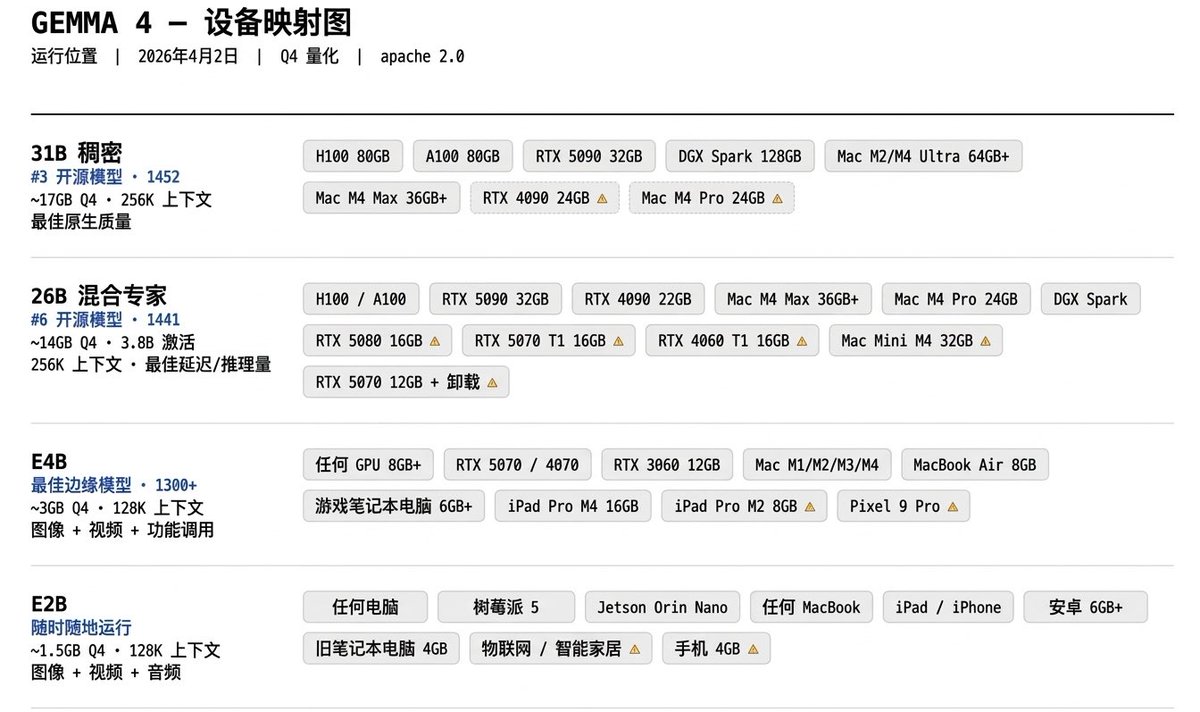This screenshot has width=1200, height=712.
Task: Select the 任何 MacBook chip
Action: tap(811, 607)
